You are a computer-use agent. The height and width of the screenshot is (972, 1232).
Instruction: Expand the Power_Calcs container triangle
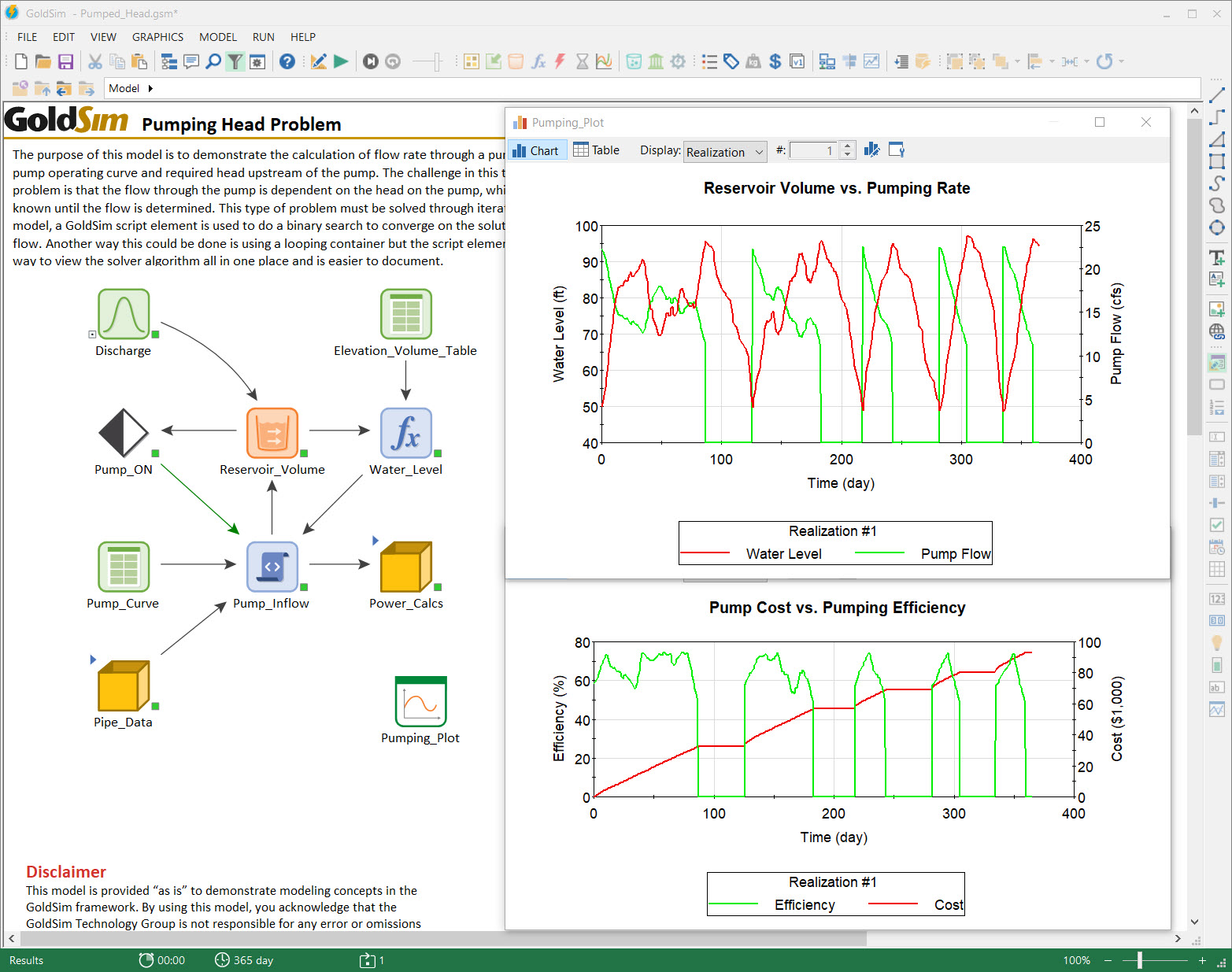tap(376, 541)
